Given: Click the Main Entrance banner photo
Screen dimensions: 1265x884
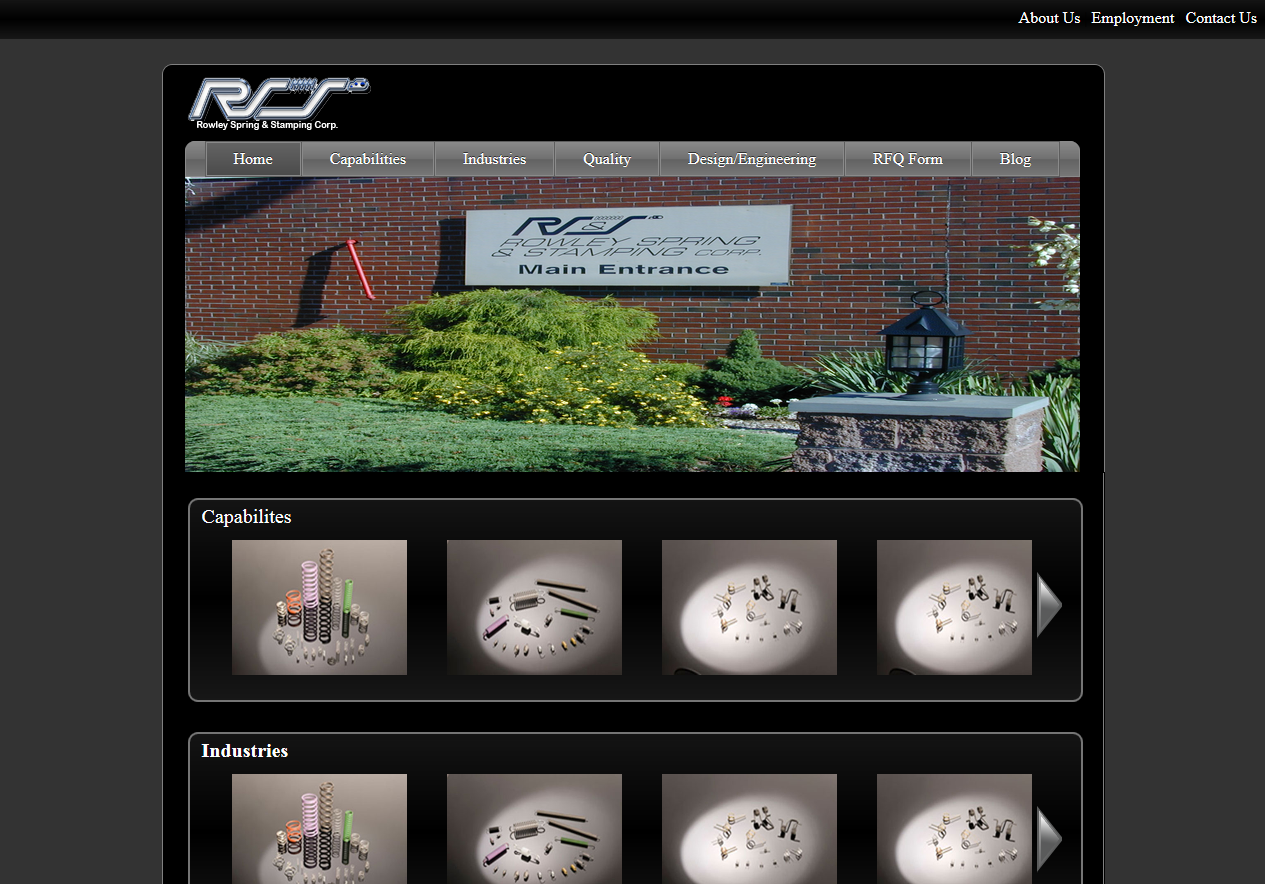Looking at the screenshot, I should pyautogui.click(x=632, y=324).
